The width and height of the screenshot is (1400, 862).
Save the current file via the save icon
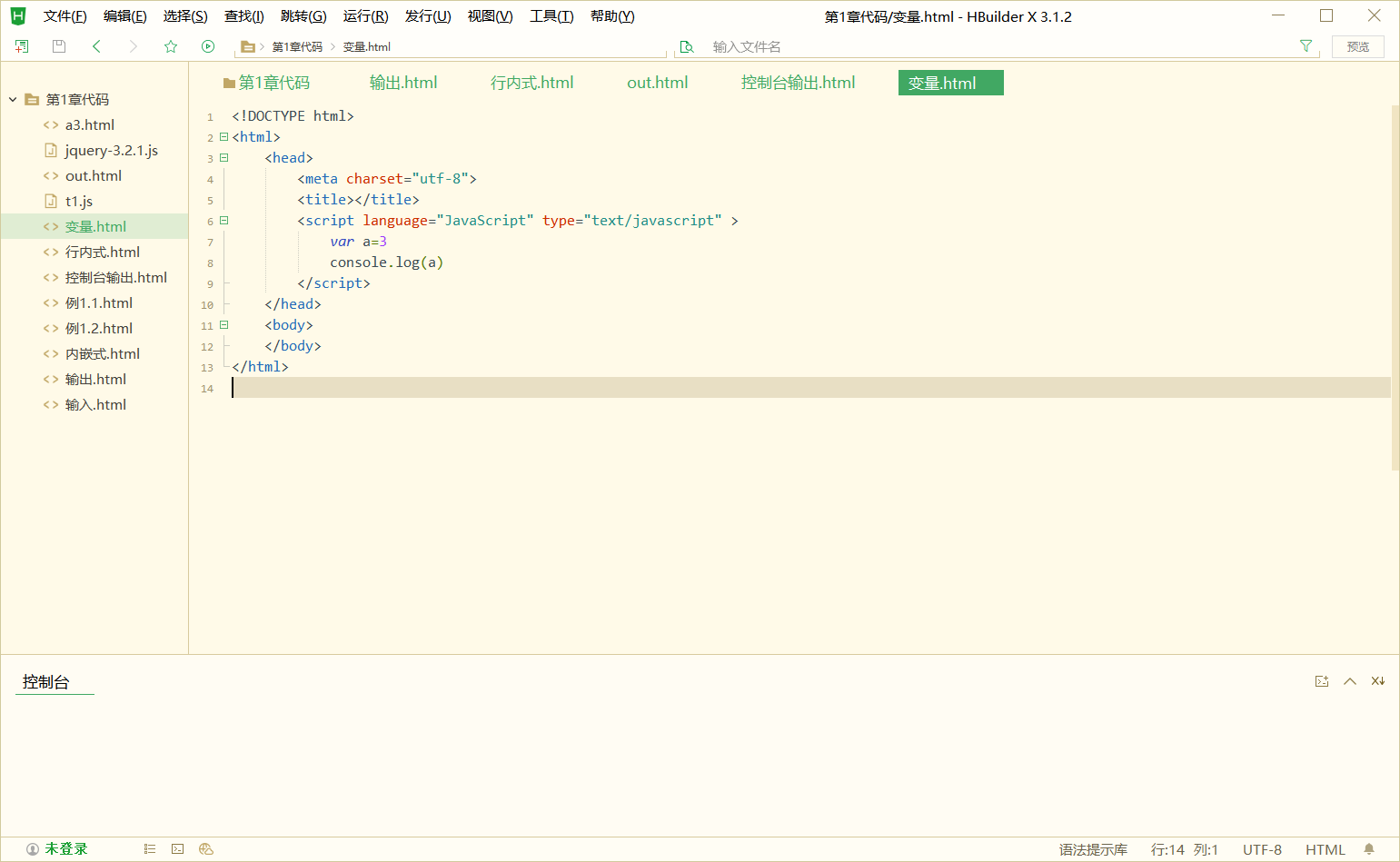click(58, 46)
